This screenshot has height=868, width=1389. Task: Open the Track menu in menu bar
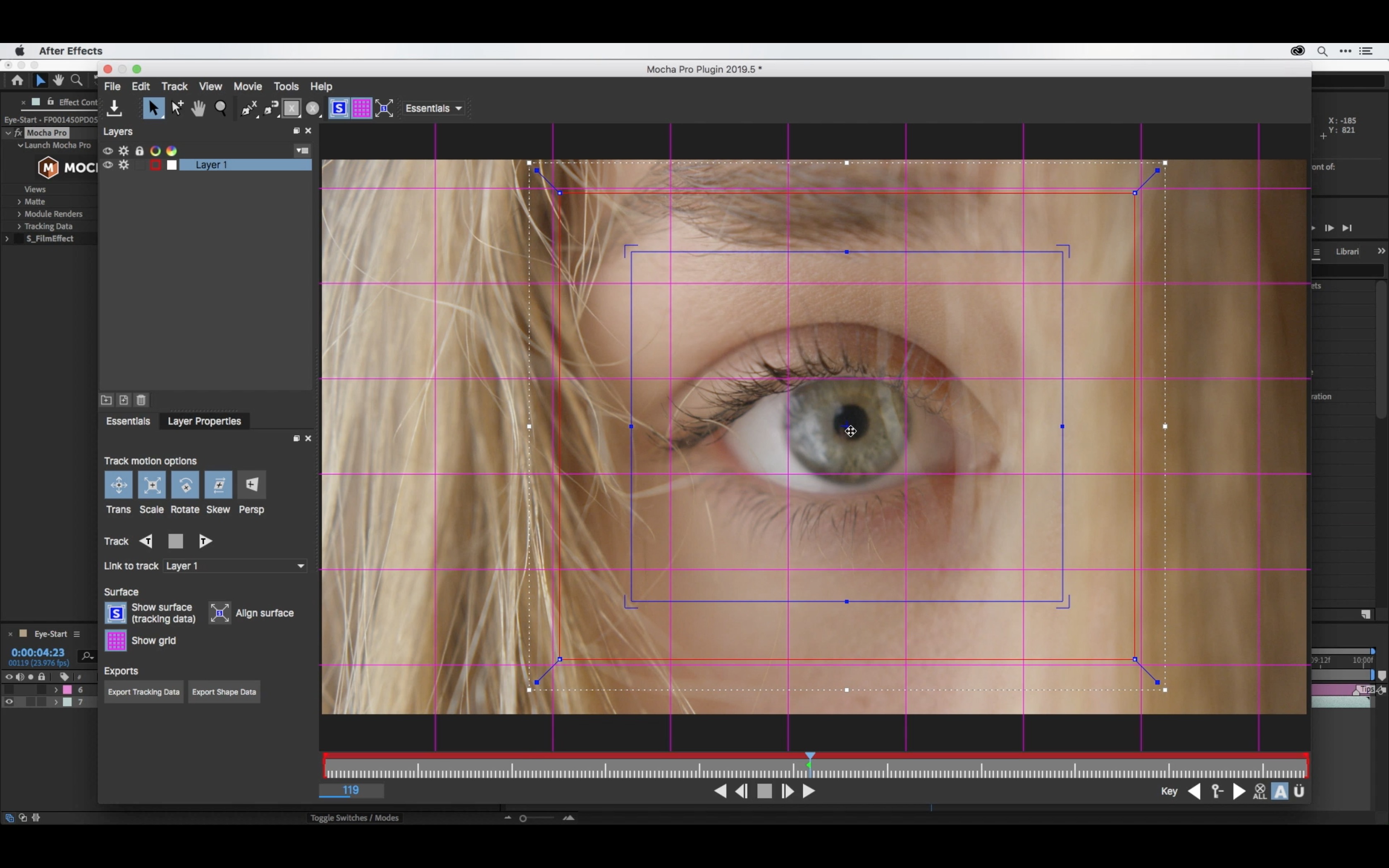click(174, 86)
